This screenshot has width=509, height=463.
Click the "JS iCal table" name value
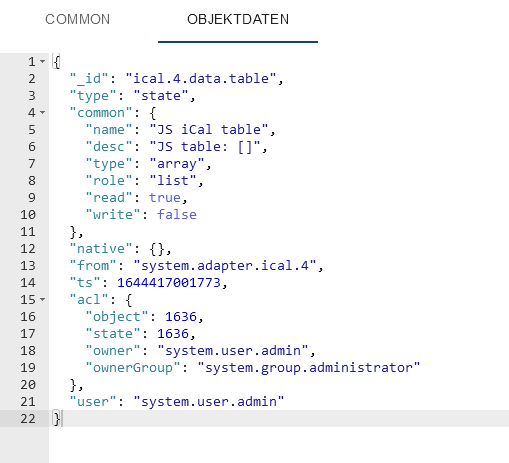[209, 130]
